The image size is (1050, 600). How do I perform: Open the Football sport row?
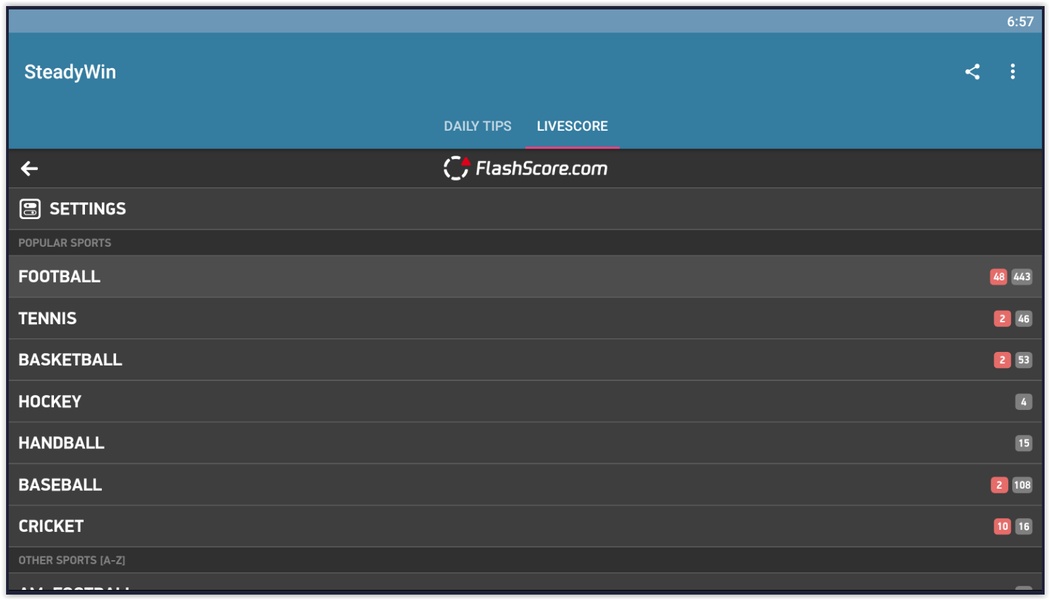pos(525,277)
